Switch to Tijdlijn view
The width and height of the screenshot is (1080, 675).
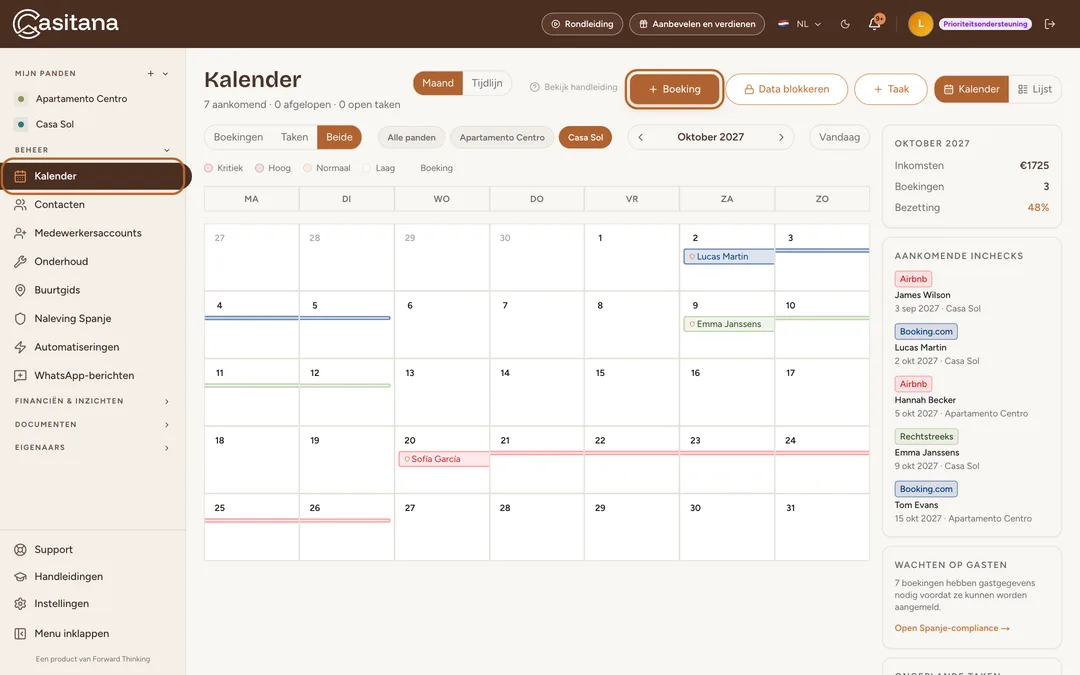[x=487, y=83]
